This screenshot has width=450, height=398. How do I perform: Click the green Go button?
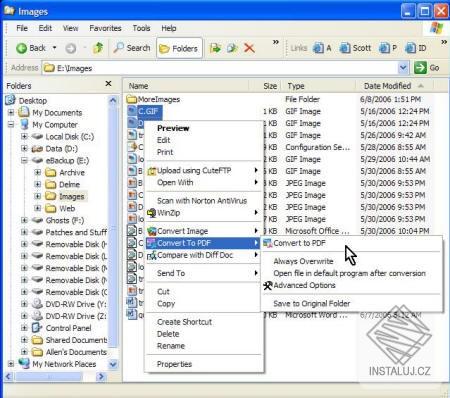[x=427, y=68]
